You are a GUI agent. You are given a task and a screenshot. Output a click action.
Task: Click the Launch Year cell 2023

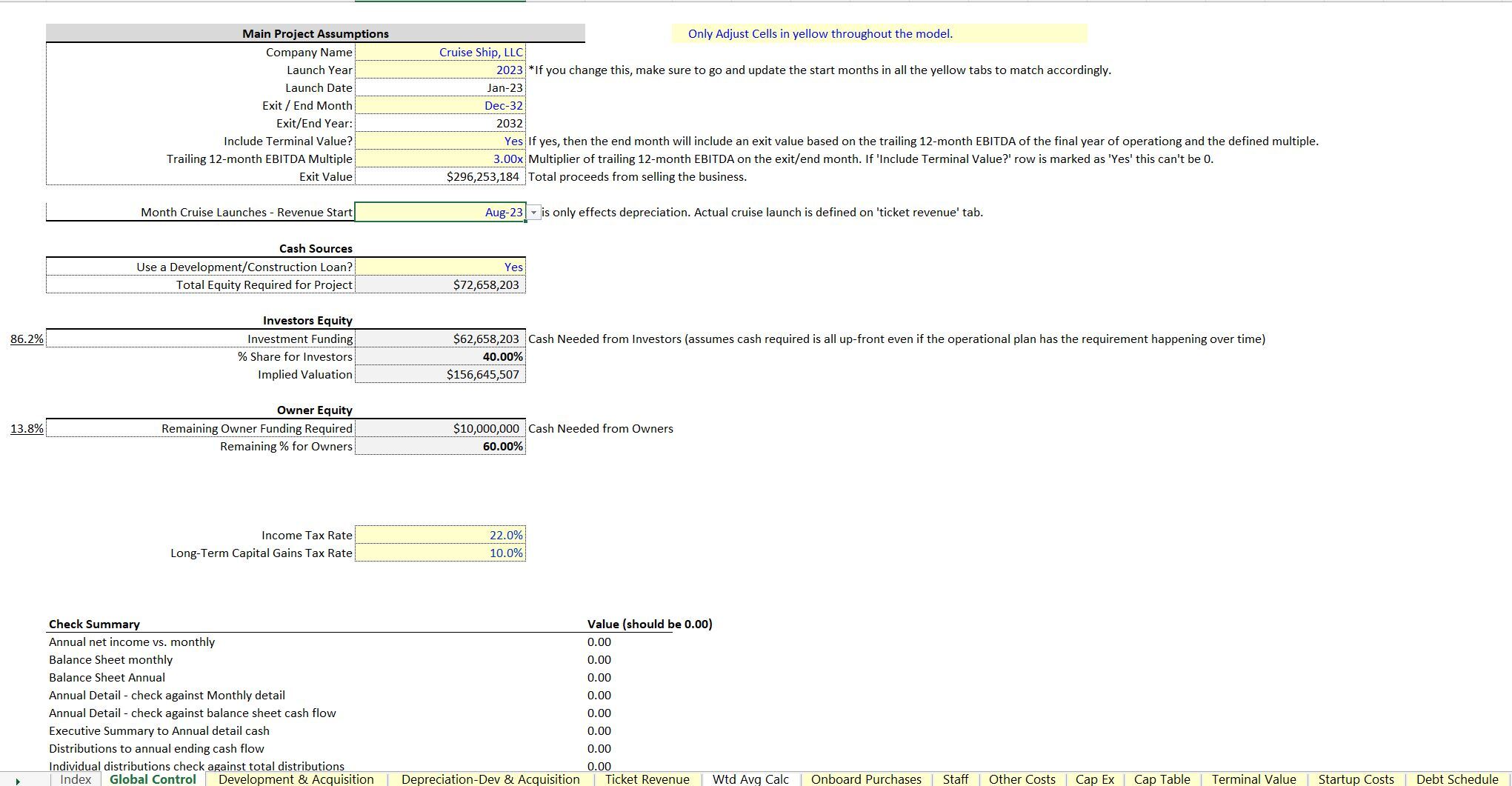(440, 70)
